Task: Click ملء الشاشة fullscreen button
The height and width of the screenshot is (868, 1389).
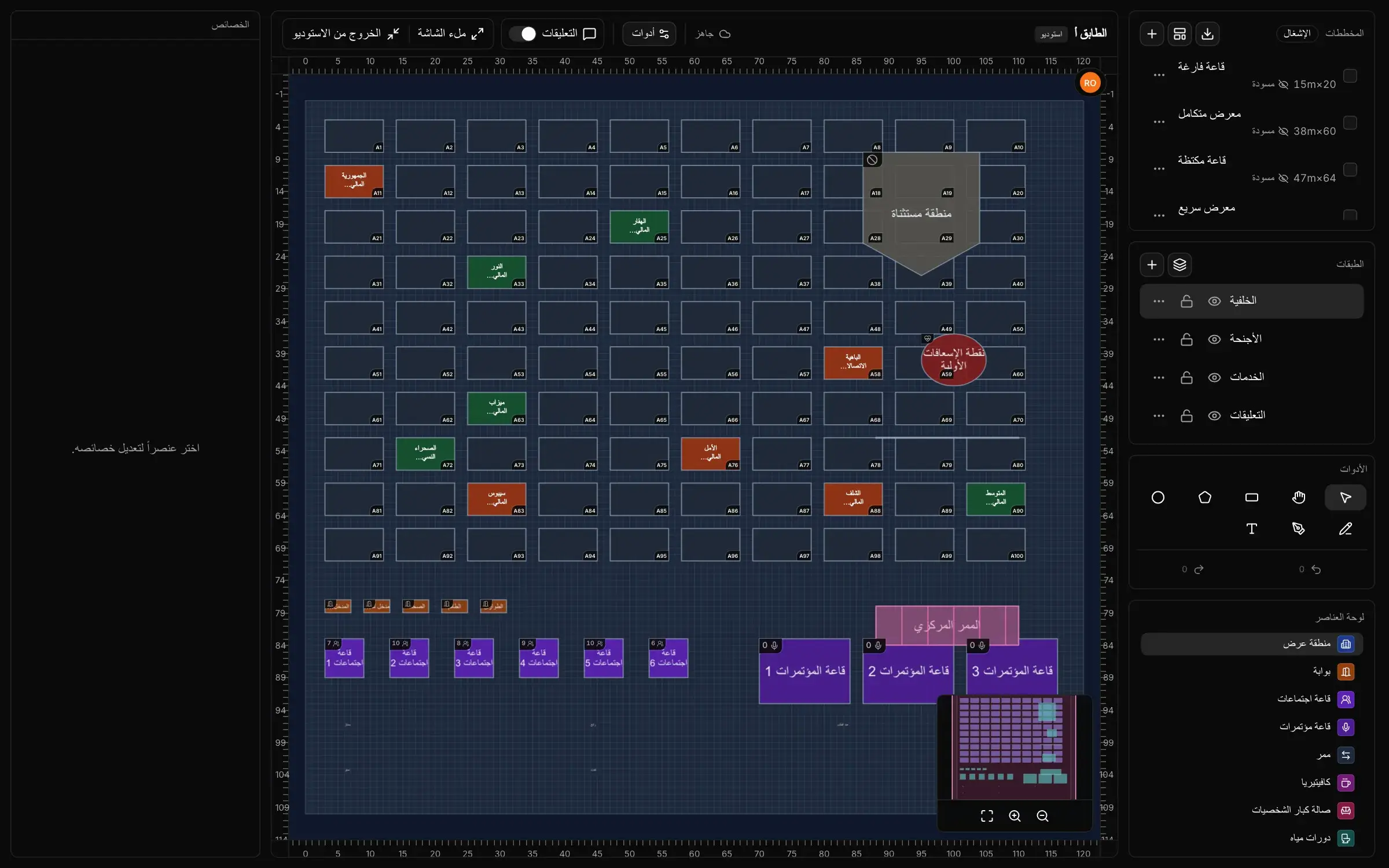Action: 451,34
